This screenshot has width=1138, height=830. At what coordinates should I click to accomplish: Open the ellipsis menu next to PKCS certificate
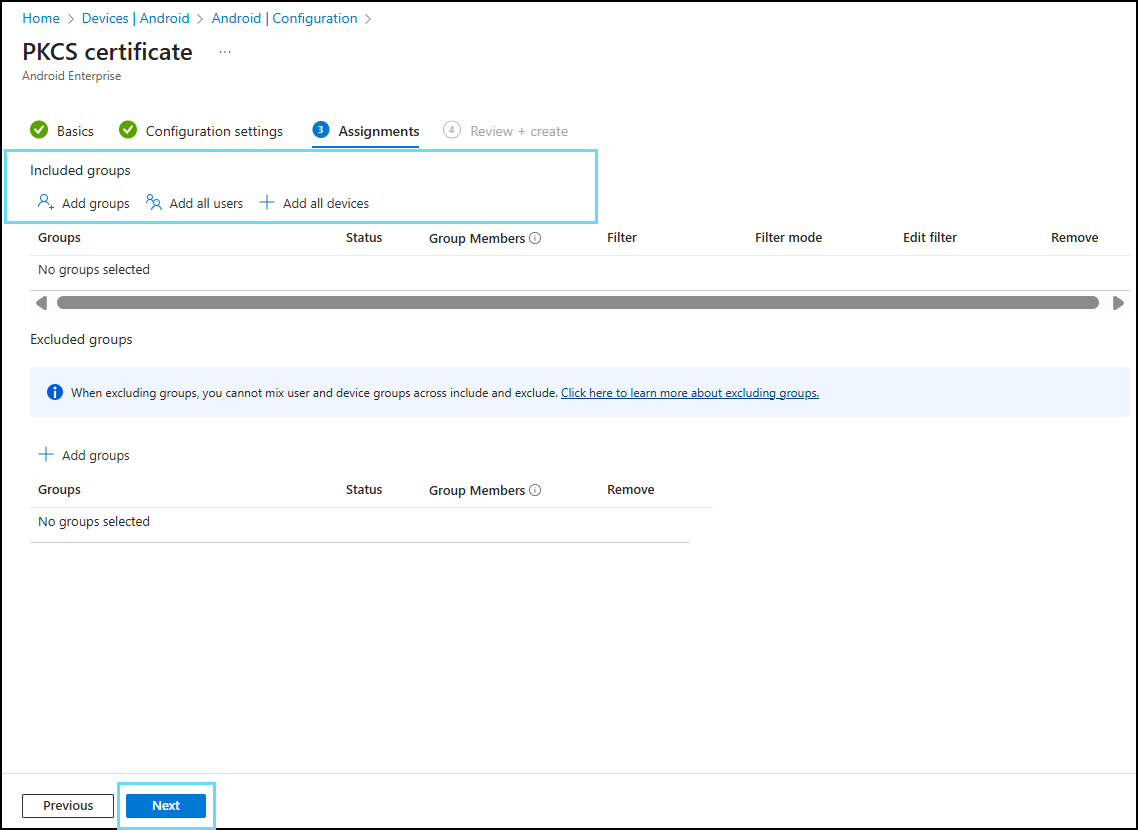pos(225,52)
